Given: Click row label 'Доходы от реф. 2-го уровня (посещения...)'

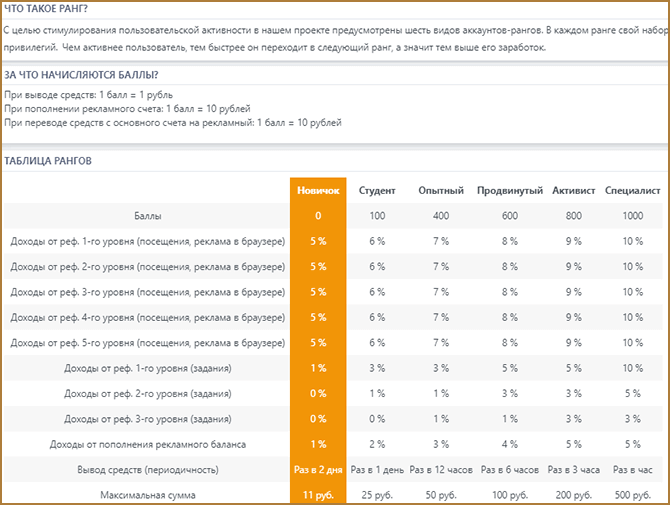Looking at the screenshot, I should click(x=147, y=267).
